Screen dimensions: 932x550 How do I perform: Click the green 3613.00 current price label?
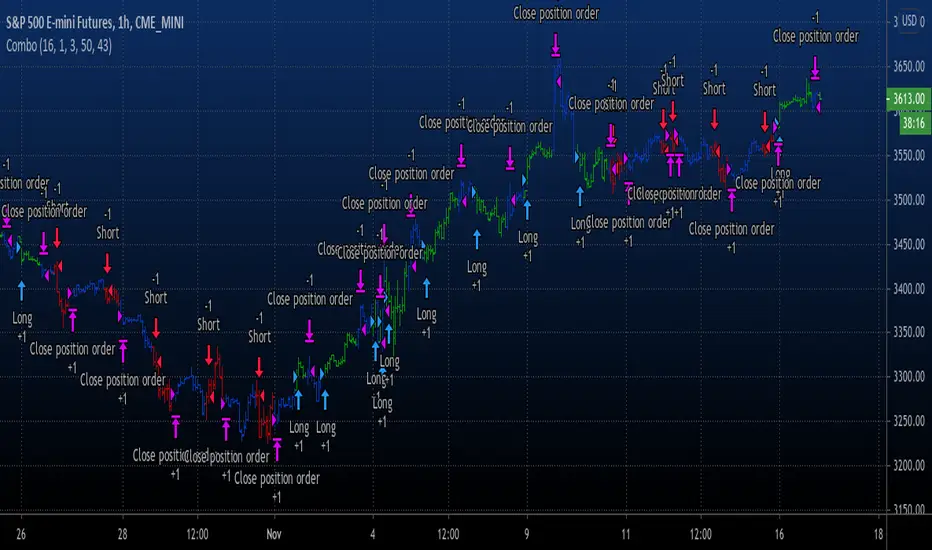(909, 99)
